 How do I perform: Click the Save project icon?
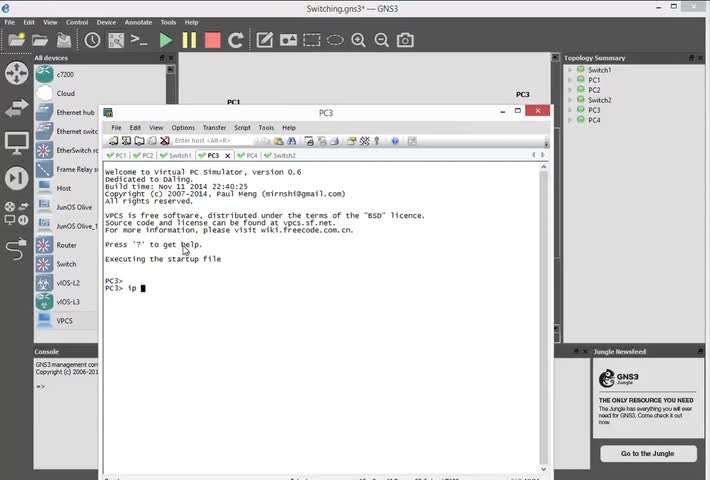point(64,40)
